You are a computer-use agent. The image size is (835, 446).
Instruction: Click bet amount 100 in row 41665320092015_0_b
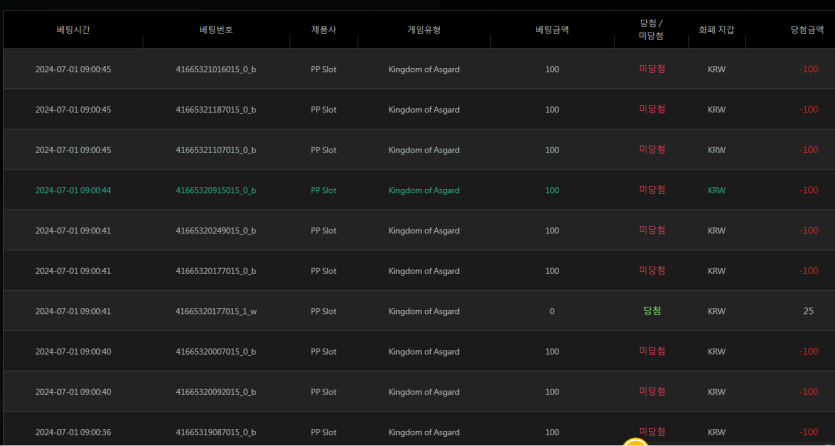(552, 392)
